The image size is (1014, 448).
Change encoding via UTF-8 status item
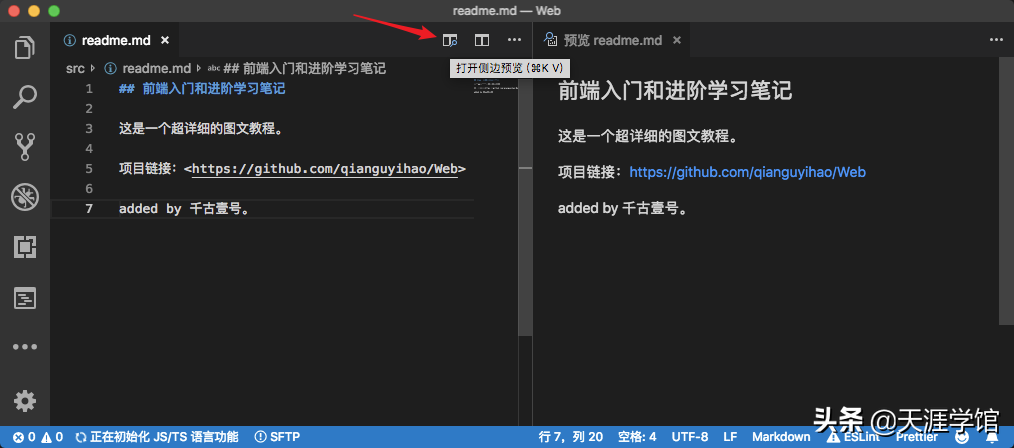689,437
